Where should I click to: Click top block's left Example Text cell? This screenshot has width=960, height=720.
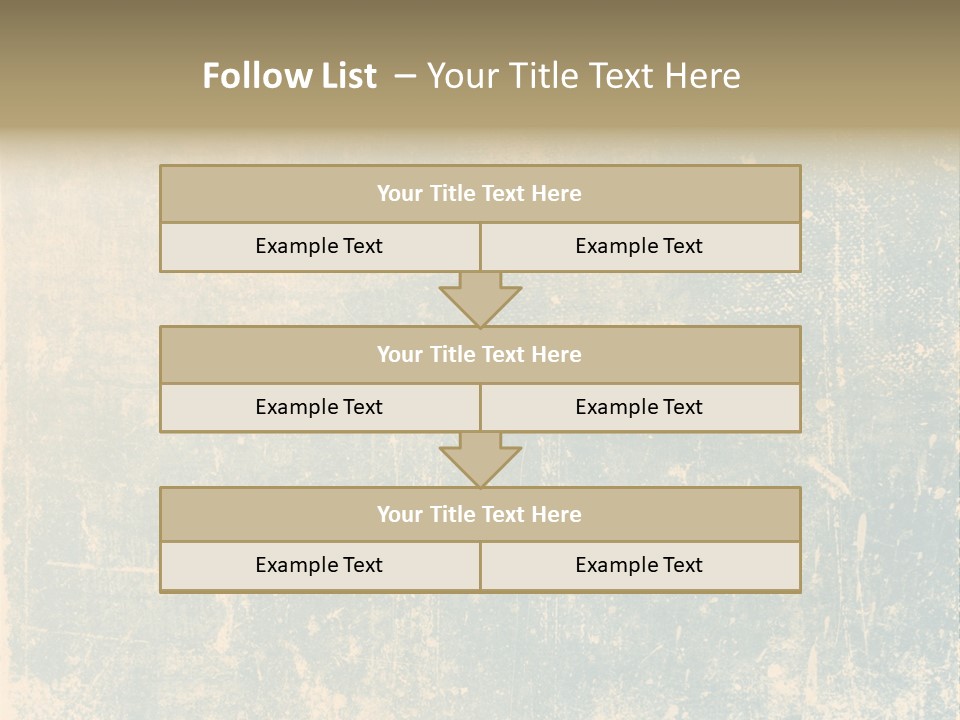pos(319,246)
